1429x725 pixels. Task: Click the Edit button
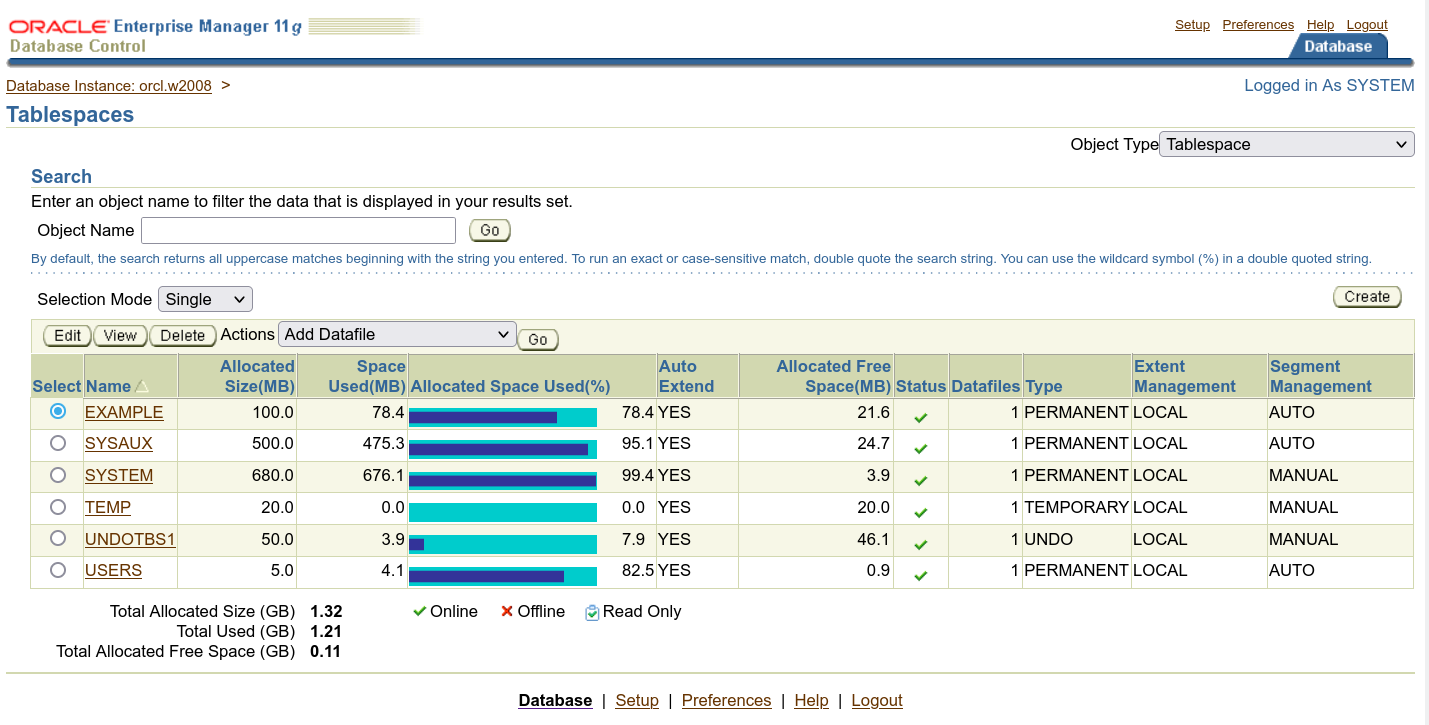point(68,336)
